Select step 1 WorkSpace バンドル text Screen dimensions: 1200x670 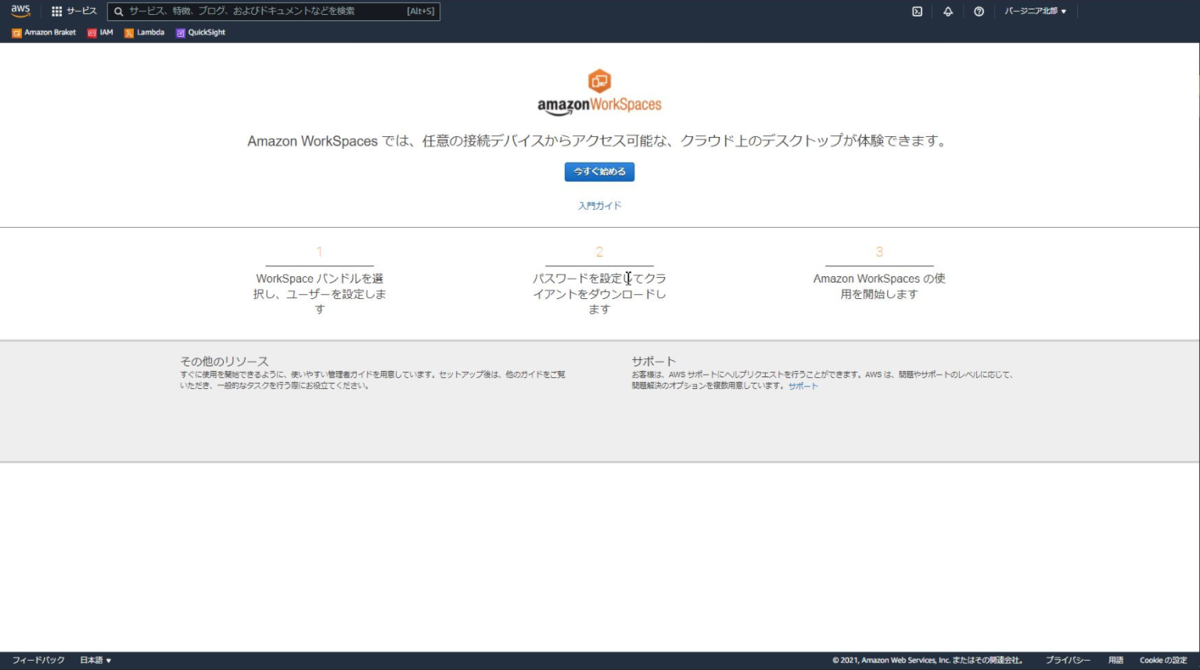(x=320, y=294)
